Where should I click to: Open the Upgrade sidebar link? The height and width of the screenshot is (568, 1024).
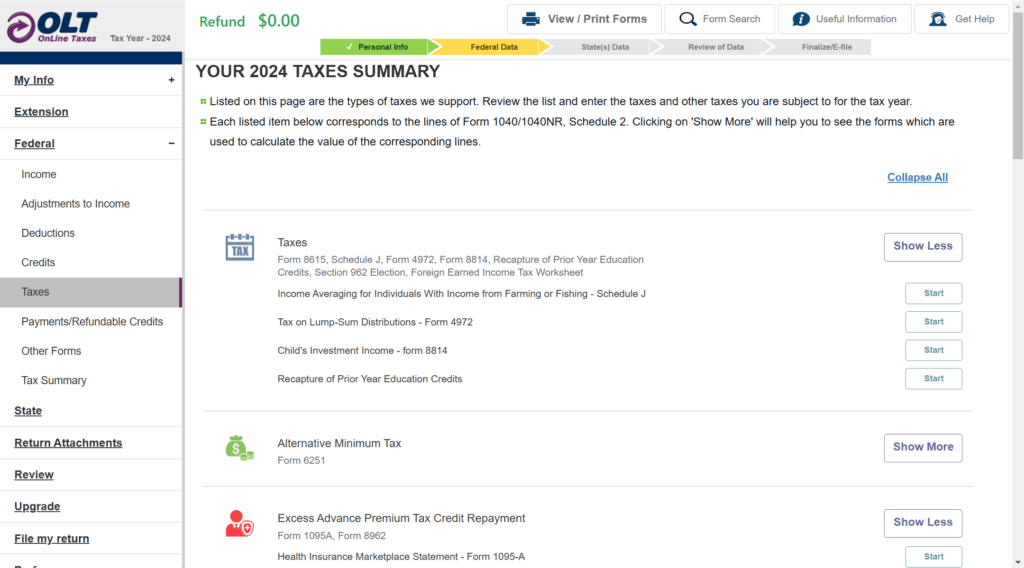37,506
